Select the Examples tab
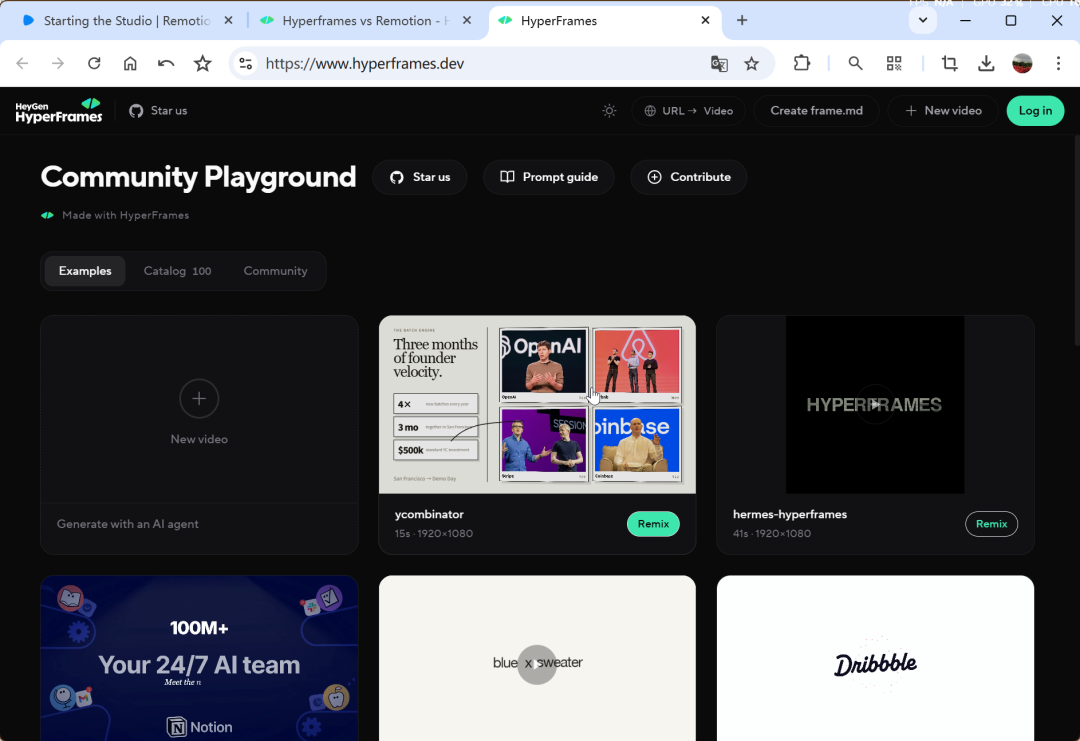 [x=85, y=271]
